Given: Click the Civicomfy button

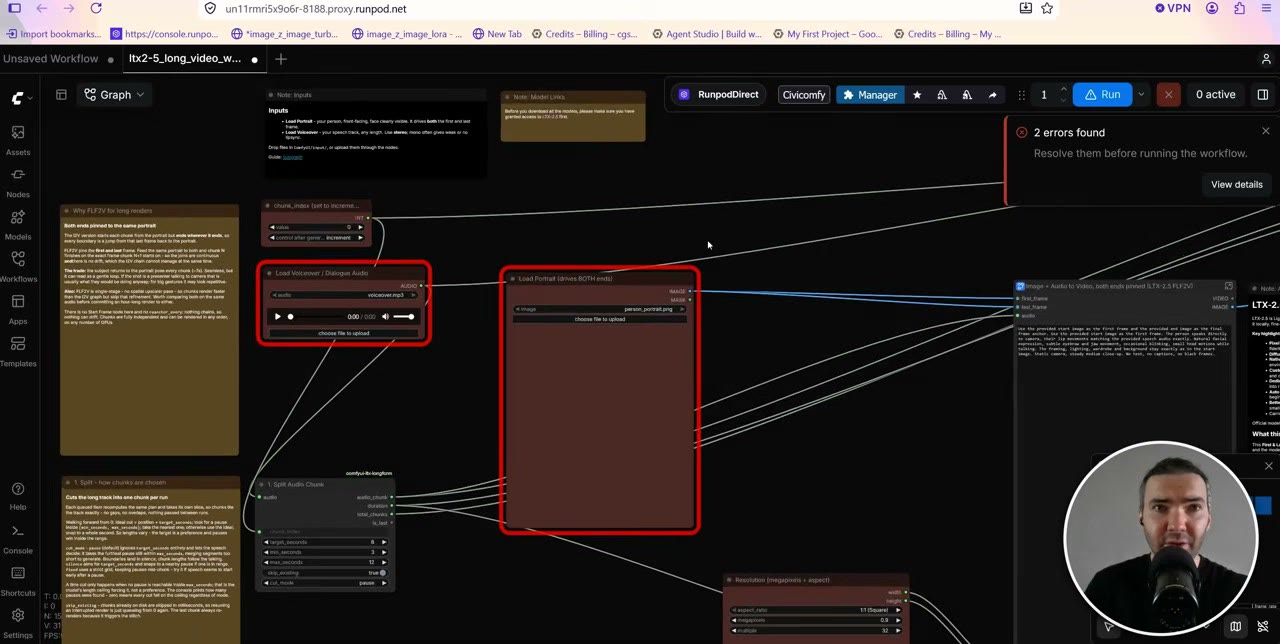Looking at the screenshot, I should pos(804,95).
